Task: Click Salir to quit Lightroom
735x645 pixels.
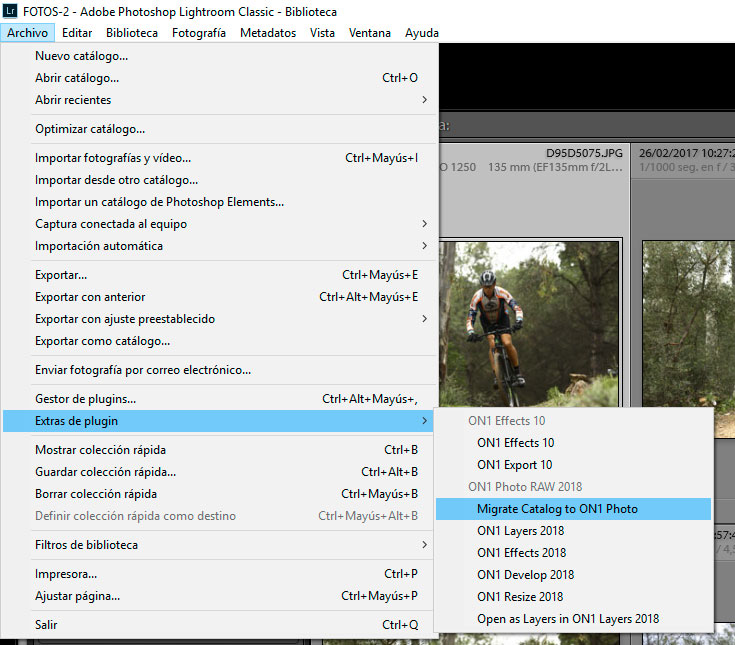Action: point(46,625)
